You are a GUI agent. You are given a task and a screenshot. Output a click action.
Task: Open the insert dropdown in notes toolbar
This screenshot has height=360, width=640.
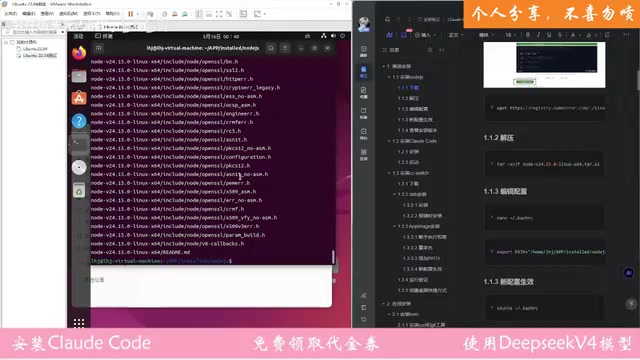coord(424,35)
